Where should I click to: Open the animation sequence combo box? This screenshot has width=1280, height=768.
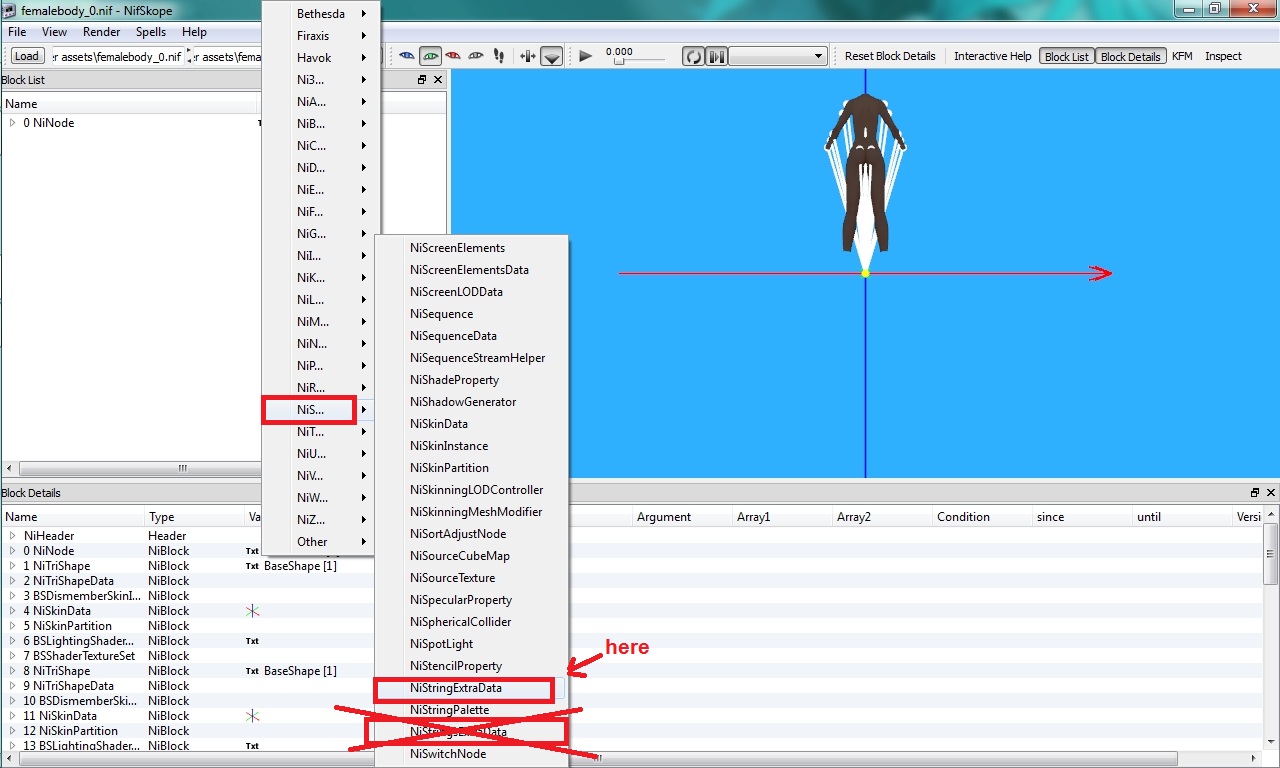click(778, 56)
